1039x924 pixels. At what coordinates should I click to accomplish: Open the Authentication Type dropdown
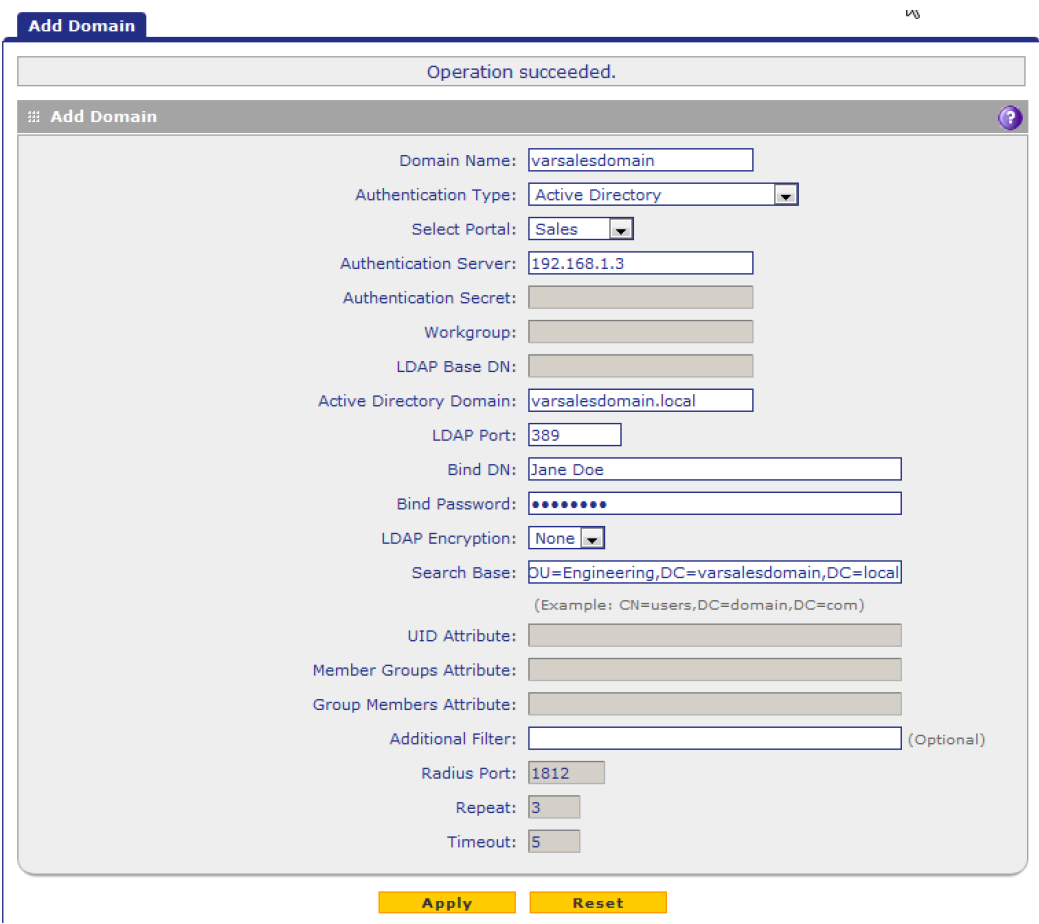[x=663, y=195]
